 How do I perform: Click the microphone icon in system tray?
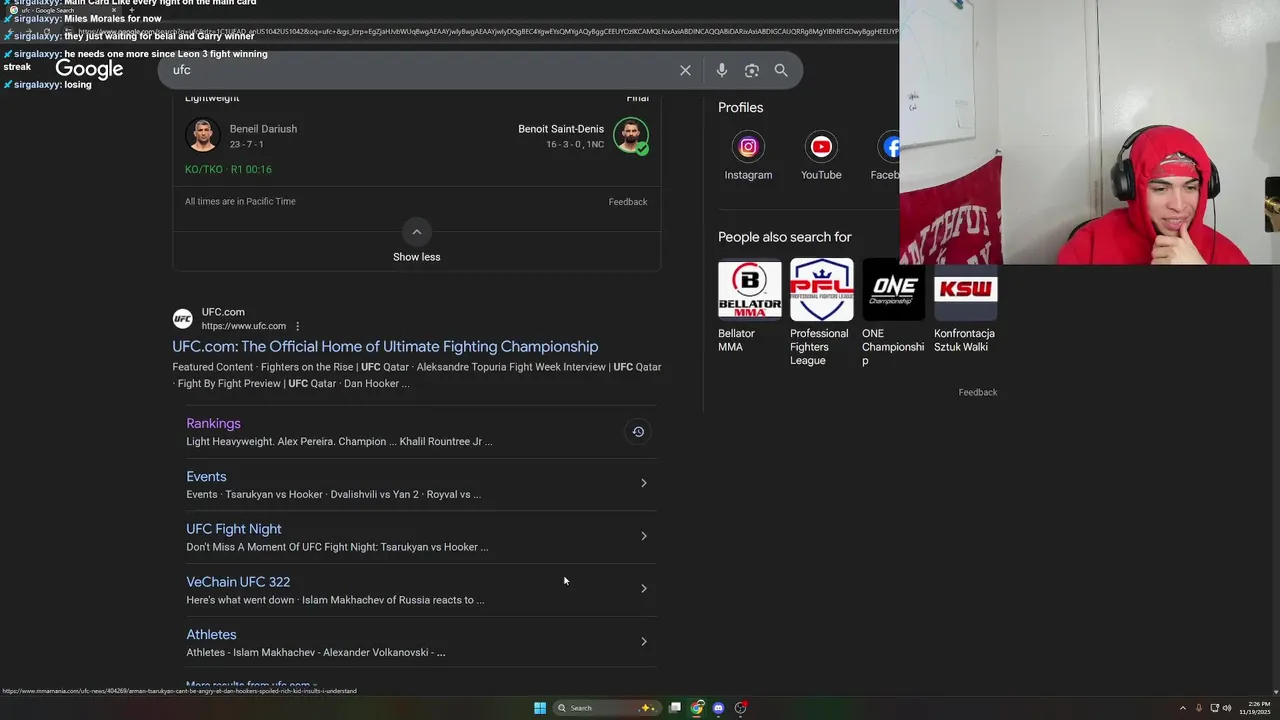pyautogui.click(x=1199, y=708)
